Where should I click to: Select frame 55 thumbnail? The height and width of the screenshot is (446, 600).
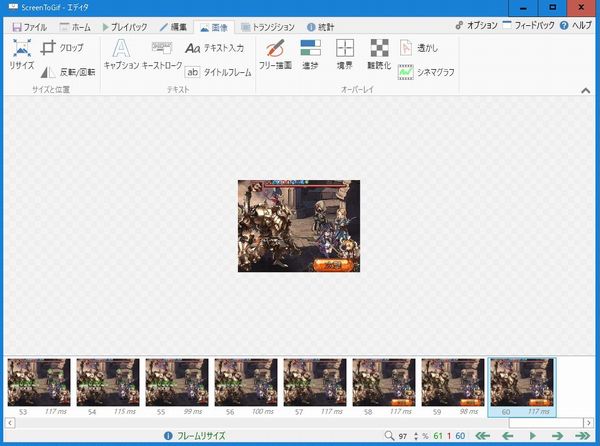pyautogui.click(x=177, y=387)
